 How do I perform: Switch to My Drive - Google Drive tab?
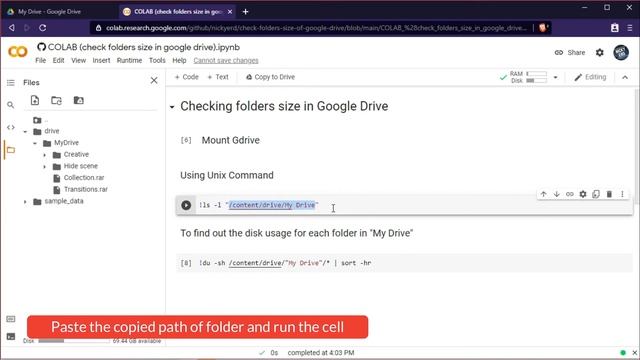pyautogui.click(x=49, y=12)
